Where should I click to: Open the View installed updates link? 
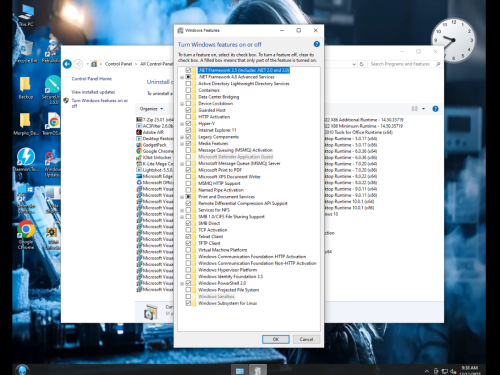(93, 92)
